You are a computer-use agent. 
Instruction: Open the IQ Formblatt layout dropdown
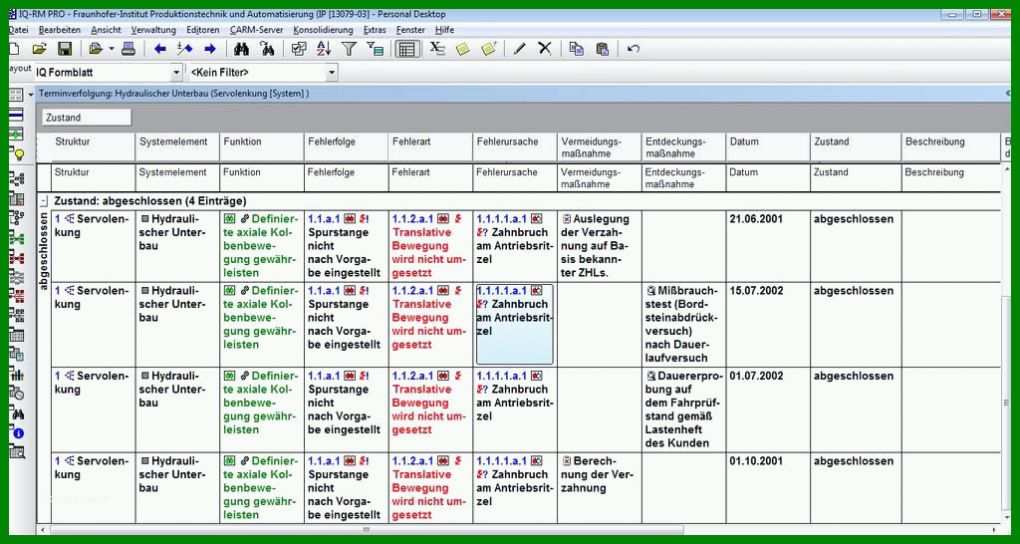pos(176,72)
